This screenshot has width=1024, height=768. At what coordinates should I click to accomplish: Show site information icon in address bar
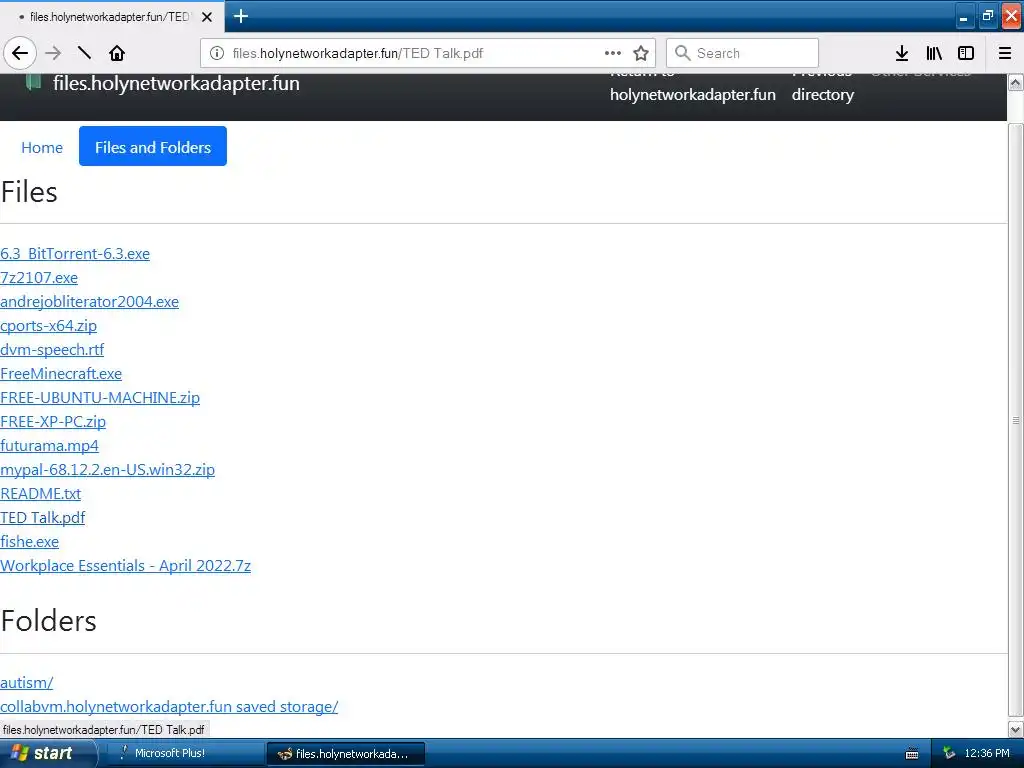(217, 53)
